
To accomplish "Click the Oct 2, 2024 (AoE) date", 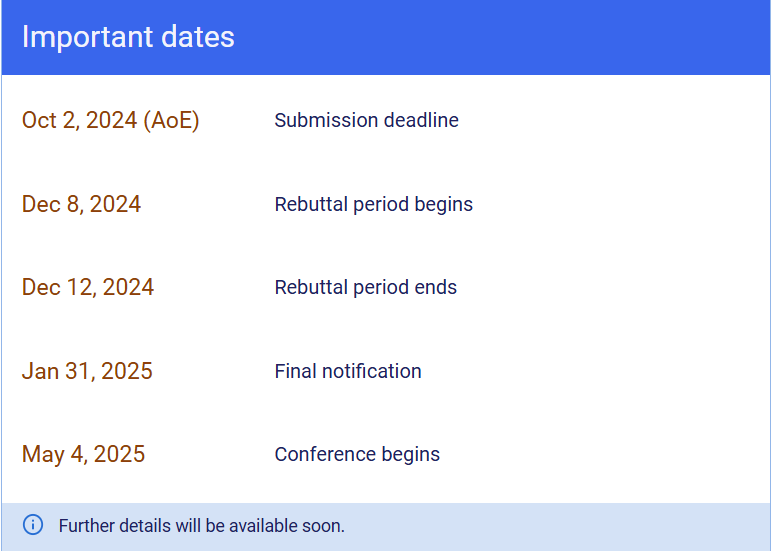I will (110, 121).
